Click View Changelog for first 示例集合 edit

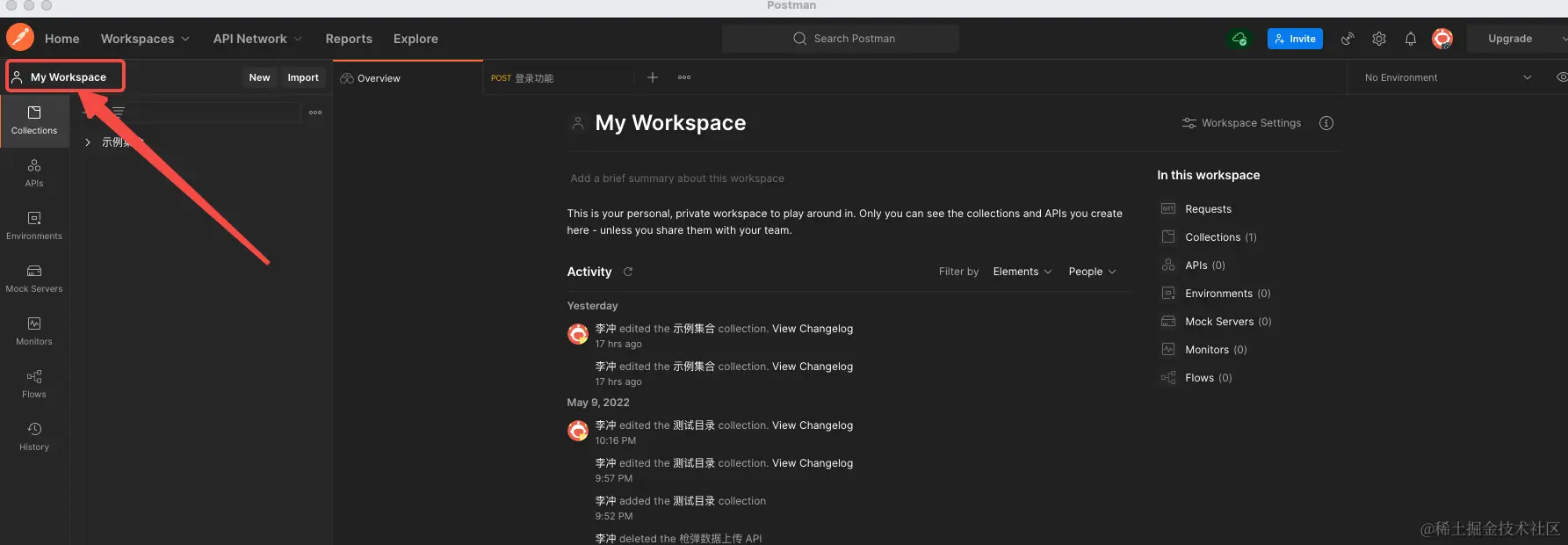813,329
